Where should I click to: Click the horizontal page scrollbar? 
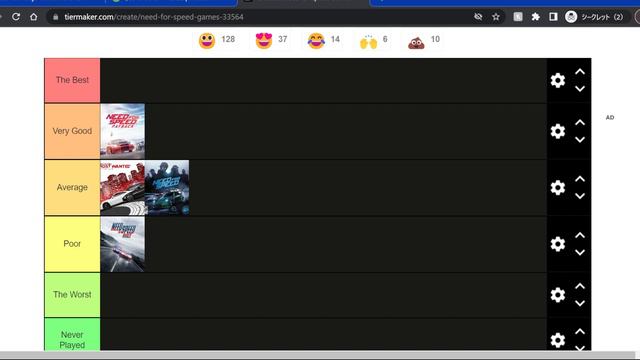[x=318, y=354]
